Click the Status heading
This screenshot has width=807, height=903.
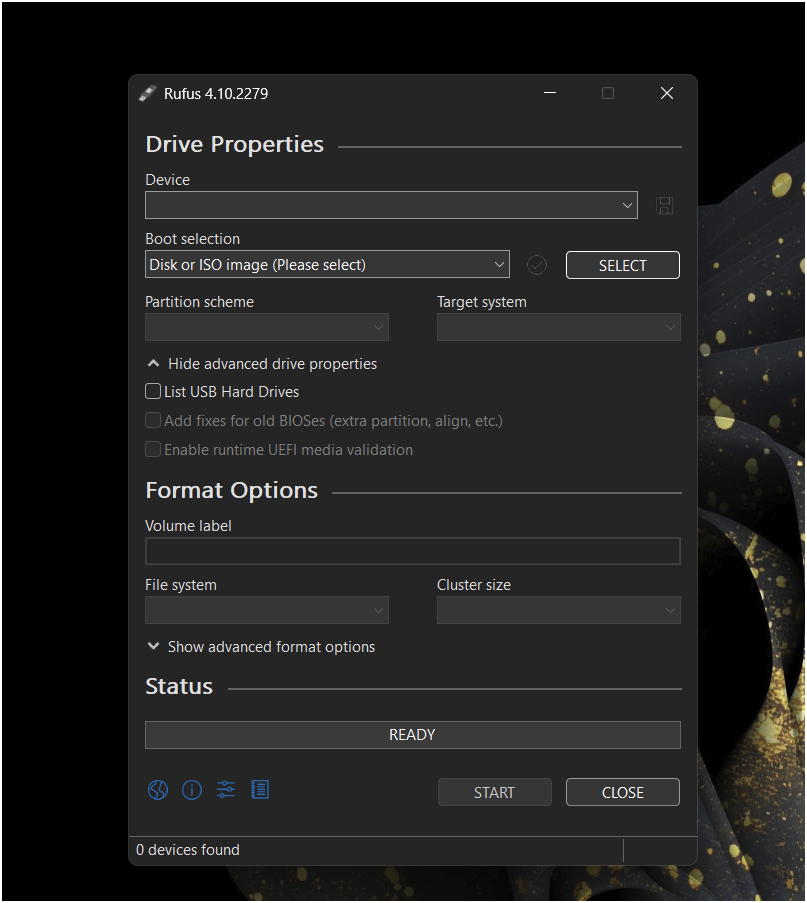tap(179, 686)
